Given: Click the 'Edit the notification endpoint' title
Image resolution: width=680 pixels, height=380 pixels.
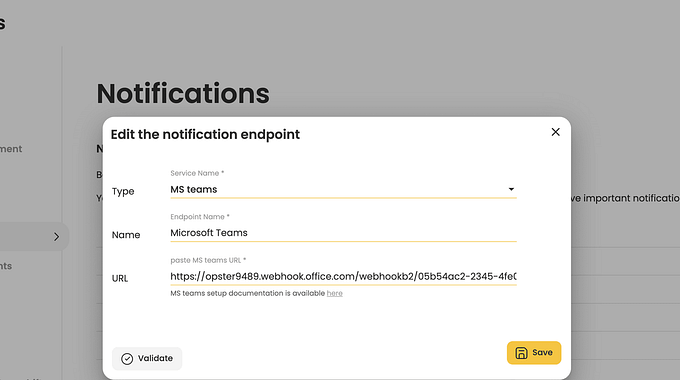Looking at the screenshot, I should 205,134.
